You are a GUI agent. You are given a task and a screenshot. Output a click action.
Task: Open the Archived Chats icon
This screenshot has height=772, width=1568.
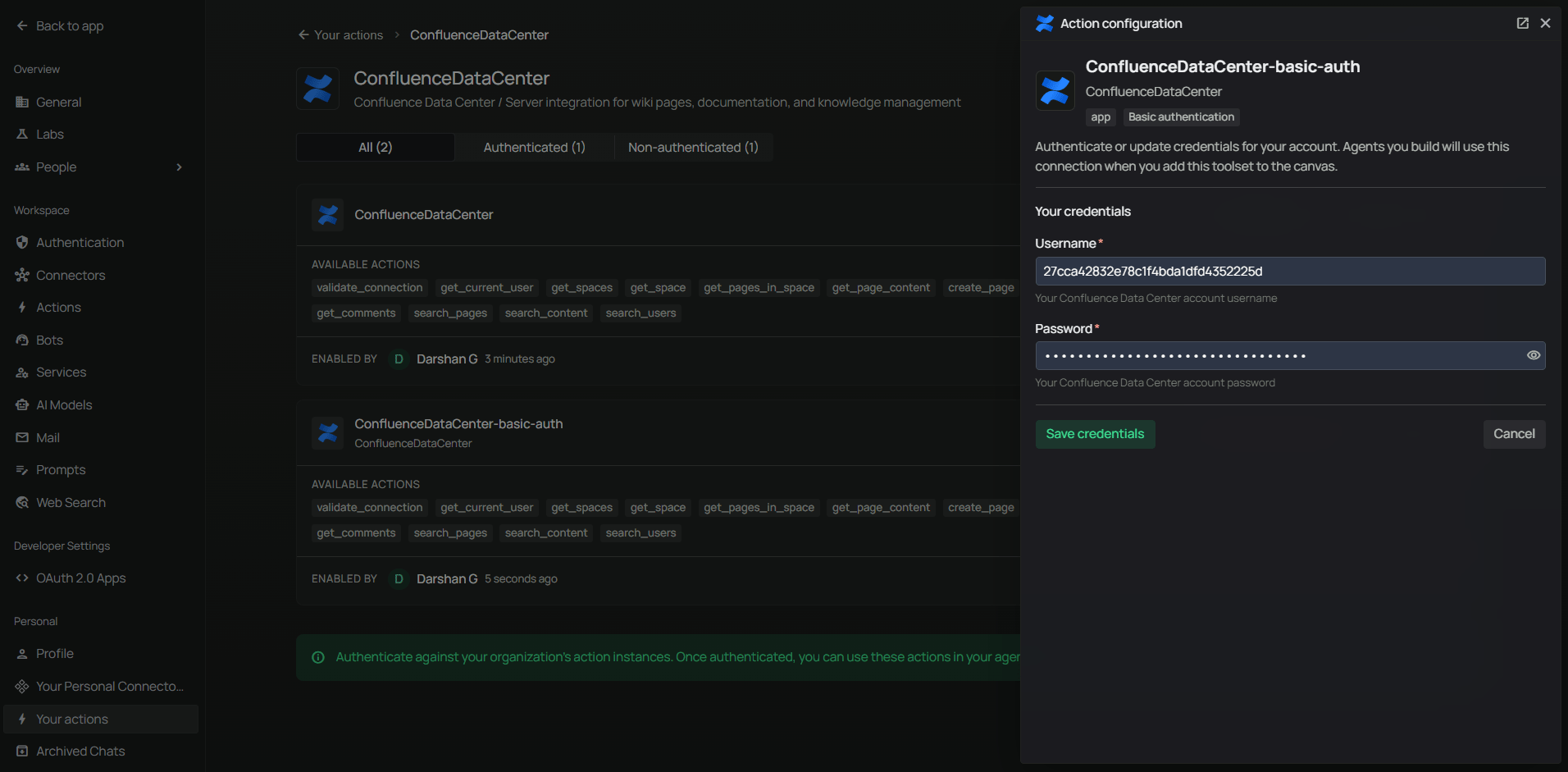coord(22,751)
